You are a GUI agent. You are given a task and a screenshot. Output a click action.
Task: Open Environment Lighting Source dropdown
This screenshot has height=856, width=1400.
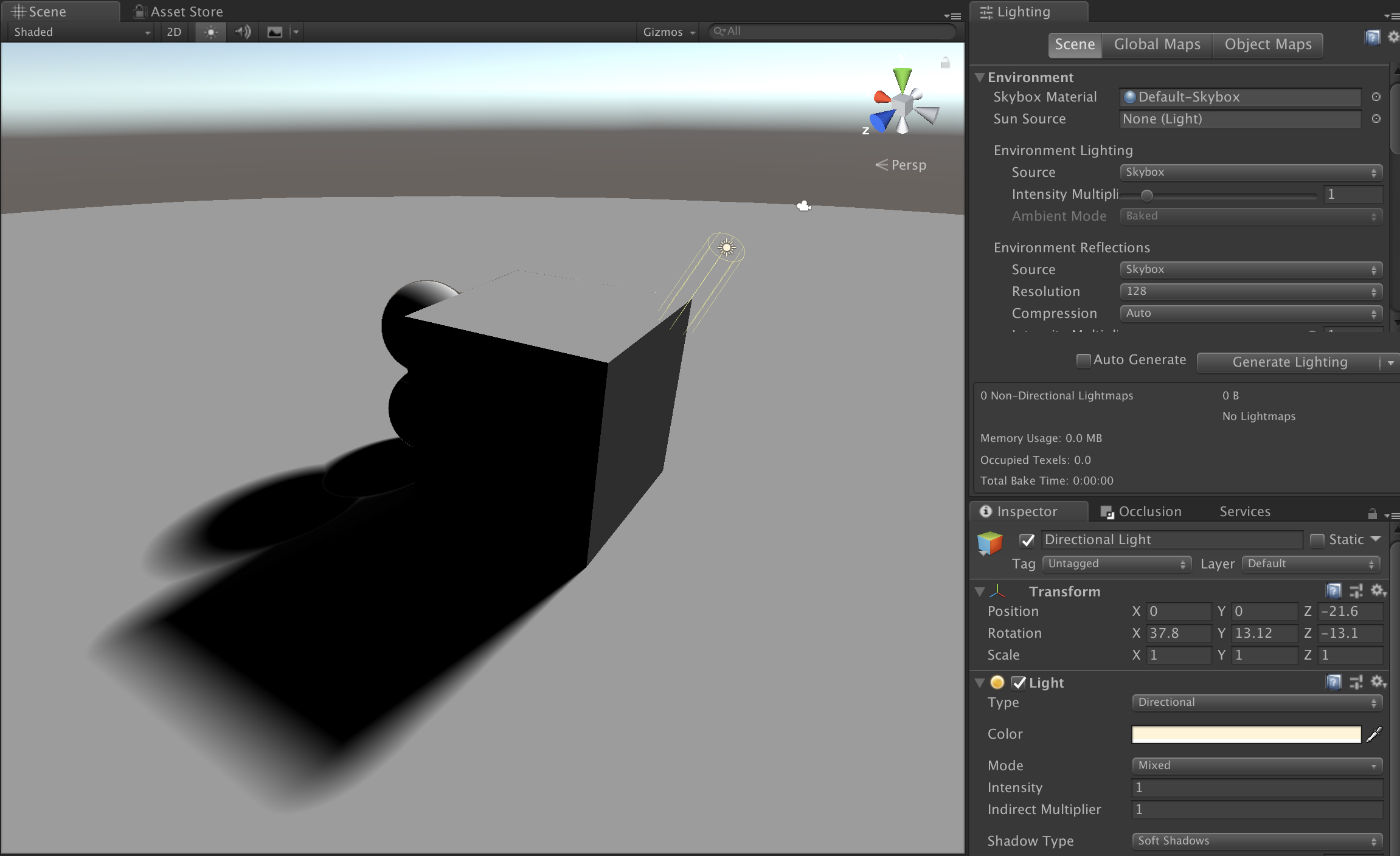pyautogui.click(x=1251, y=172)
